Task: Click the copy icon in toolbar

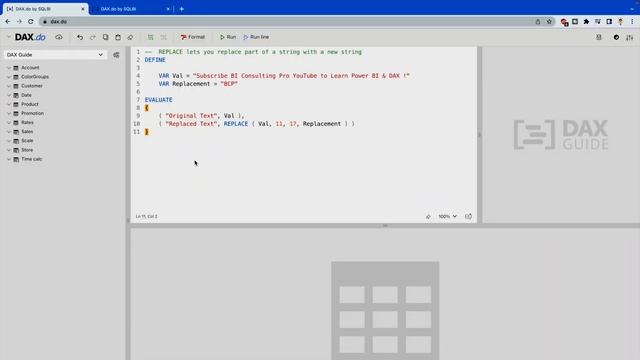Action: 105,37
